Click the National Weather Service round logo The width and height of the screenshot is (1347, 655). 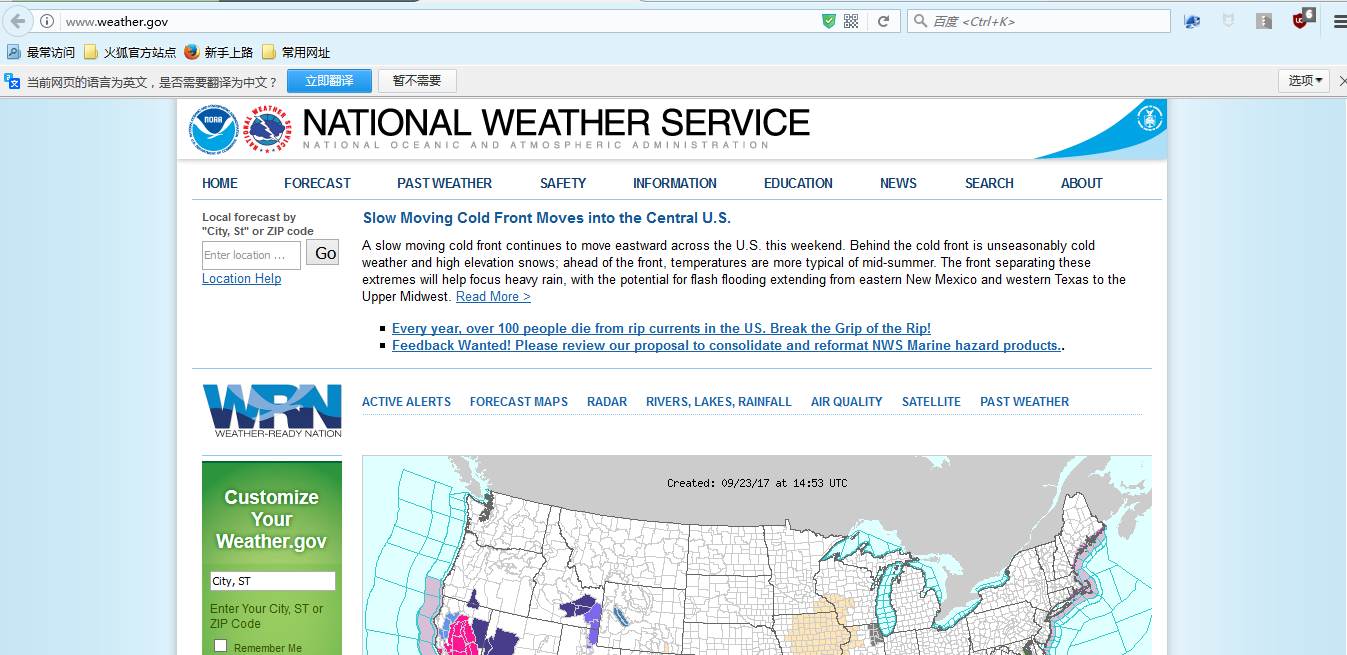click(268, 130)
